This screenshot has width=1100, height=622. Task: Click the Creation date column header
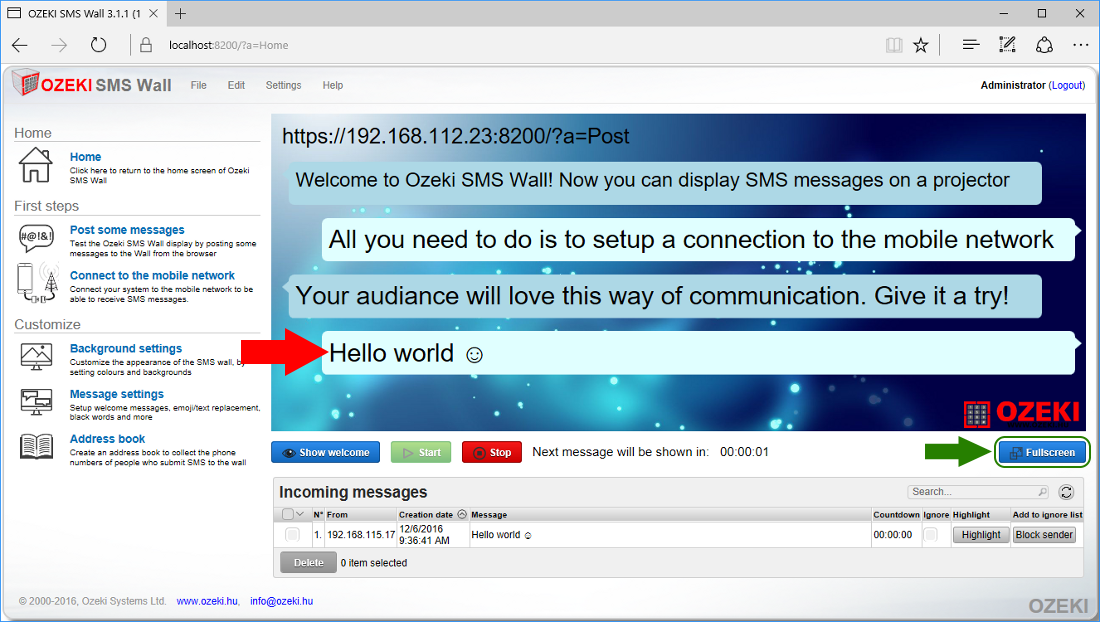tap(426, 515)
